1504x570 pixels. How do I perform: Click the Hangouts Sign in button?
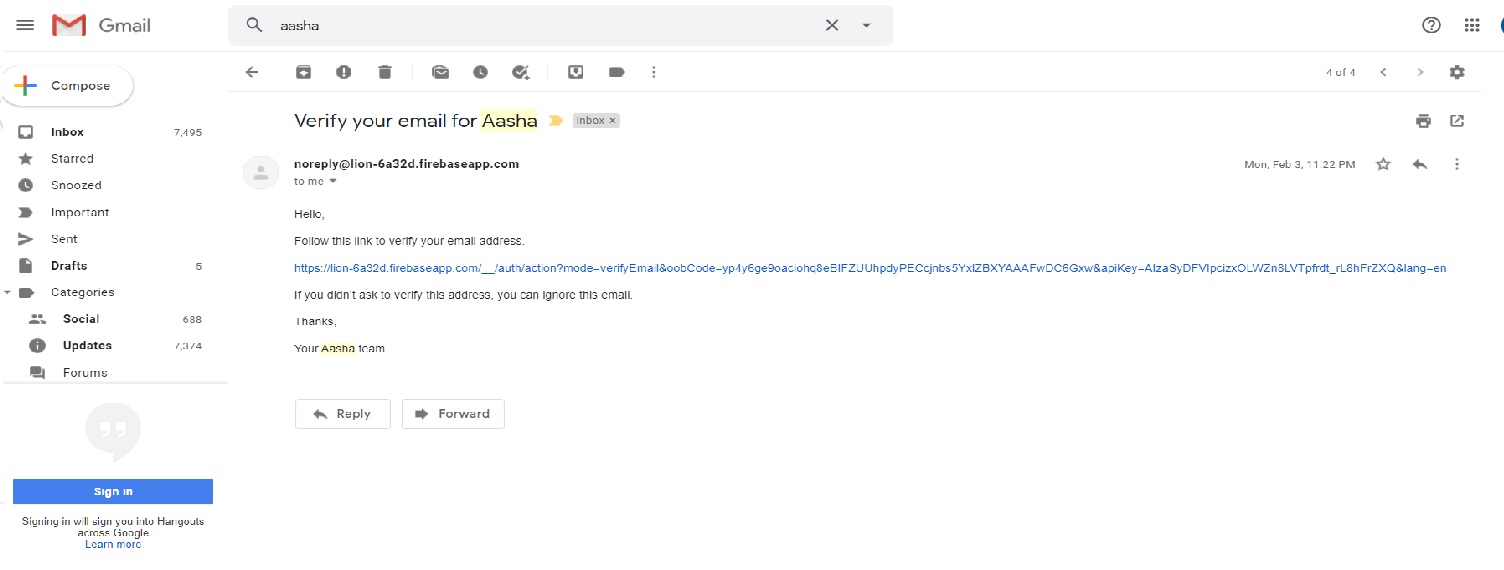click(113, 491)
